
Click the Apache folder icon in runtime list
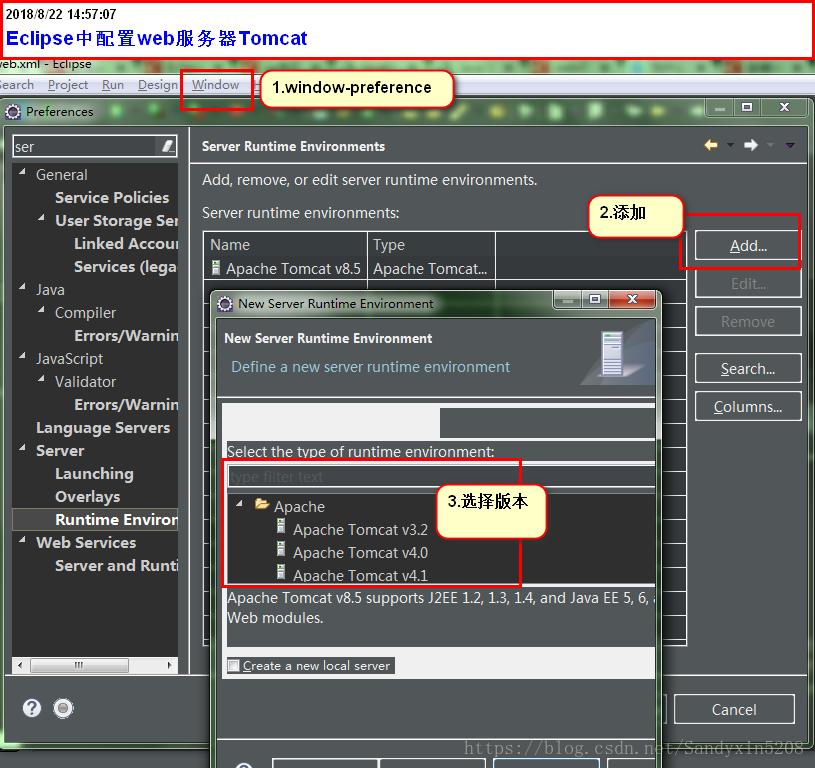click(x=261, y=504)
